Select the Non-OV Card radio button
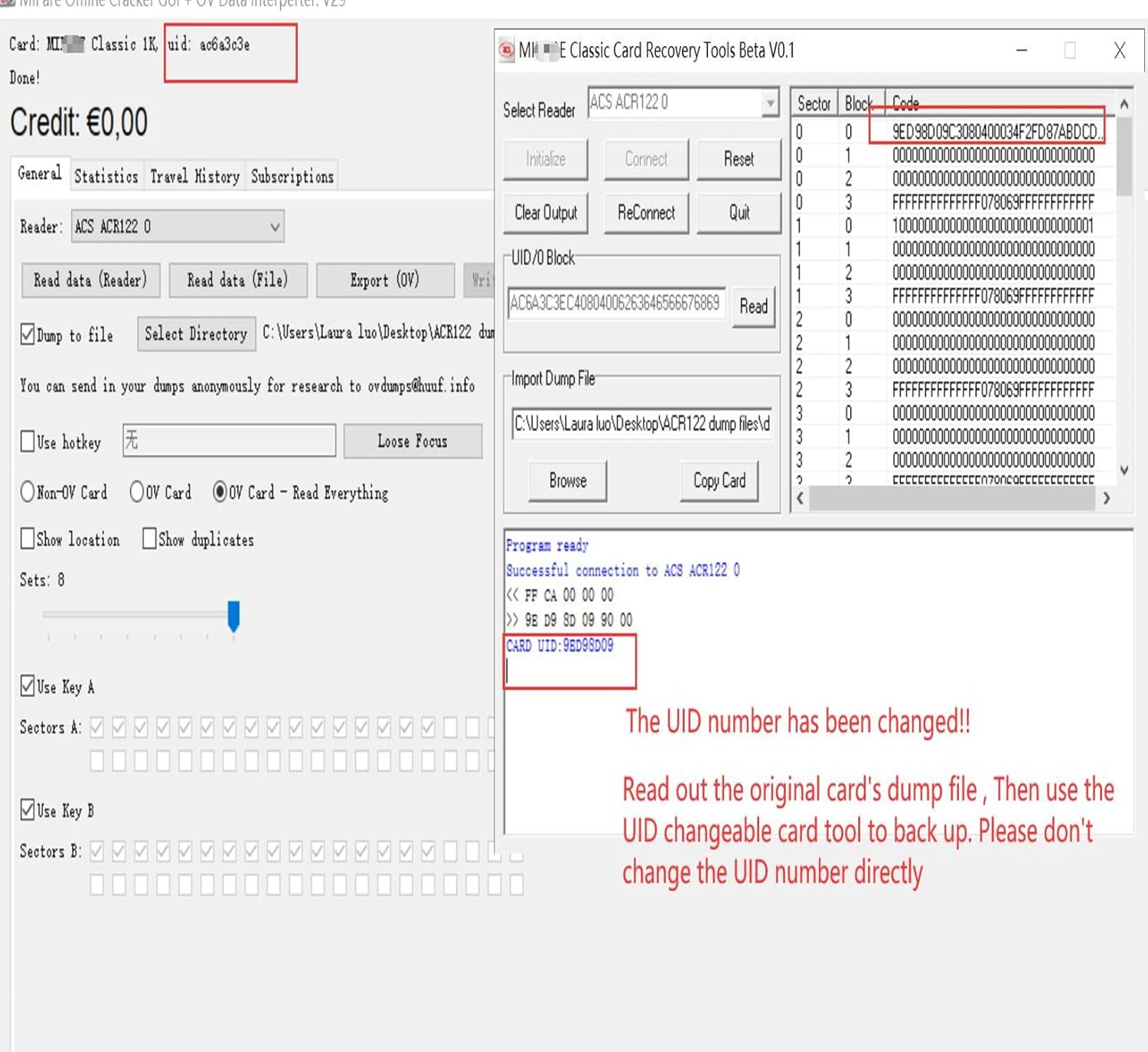Image resolution: width=1148 pixels, height=1052 pixels. pos(28,492)
